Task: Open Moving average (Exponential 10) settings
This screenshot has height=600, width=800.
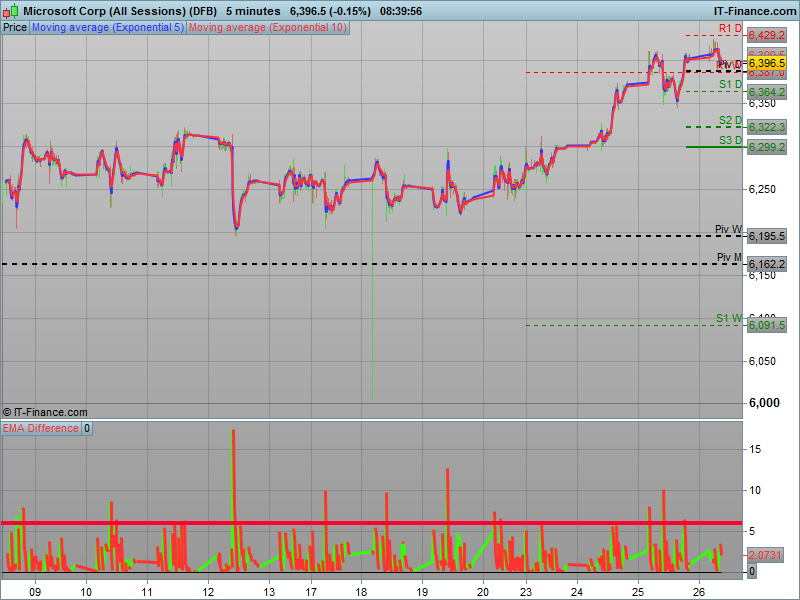Action: tap(268, 28)
